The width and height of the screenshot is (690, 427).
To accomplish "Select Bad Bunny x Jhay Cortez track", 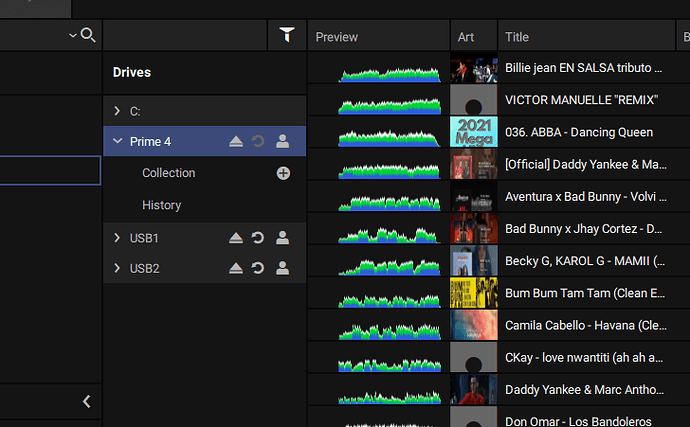I will pyautogui.click(x=584, y=228).
